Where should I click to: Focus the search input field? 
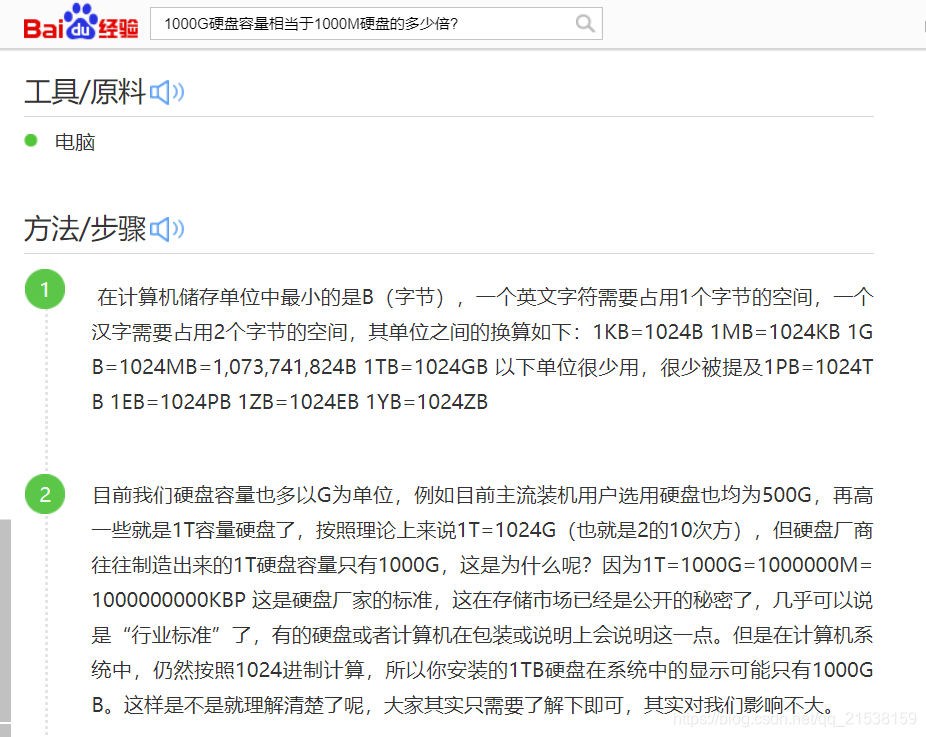376,24
